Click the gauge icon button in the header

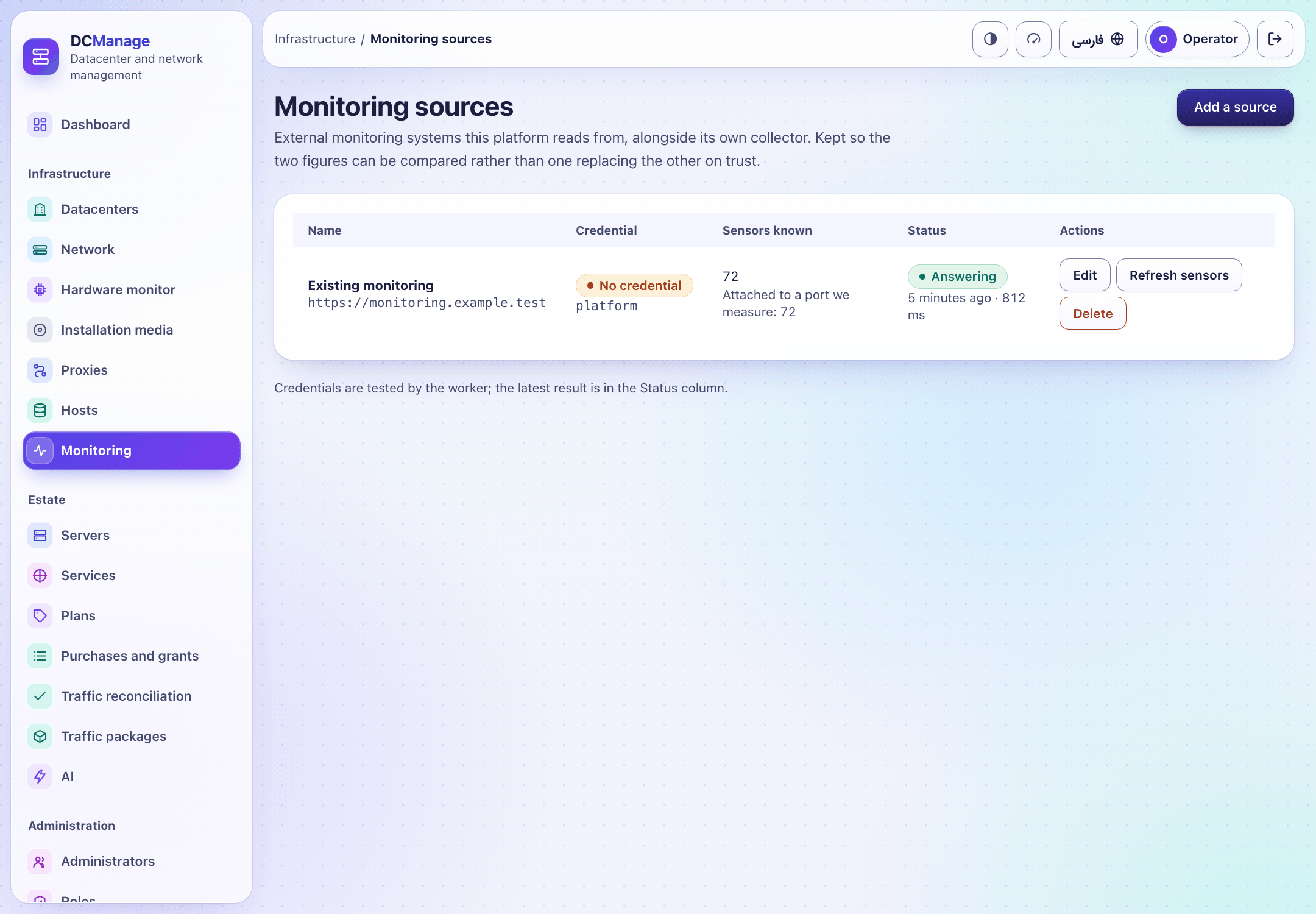(1033, 39)
